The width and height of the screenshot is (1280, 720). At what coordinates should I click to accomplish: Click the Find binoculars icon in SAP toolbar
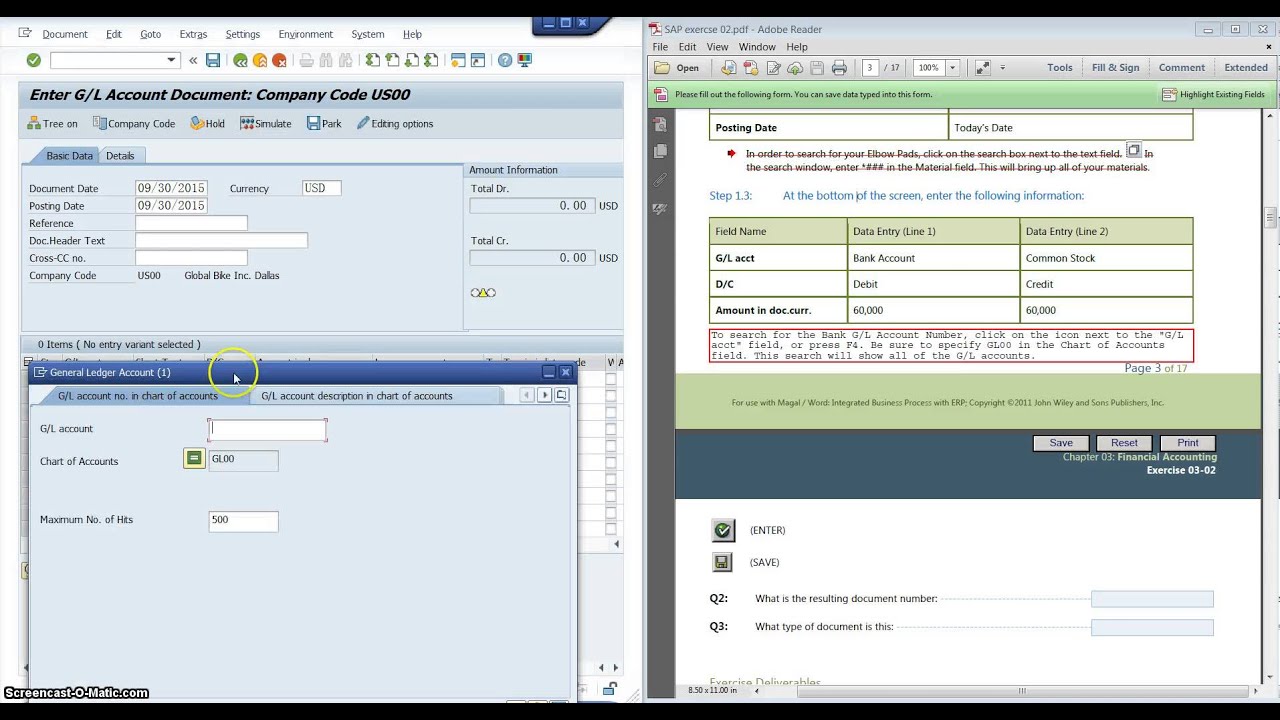tap(326, 61)
